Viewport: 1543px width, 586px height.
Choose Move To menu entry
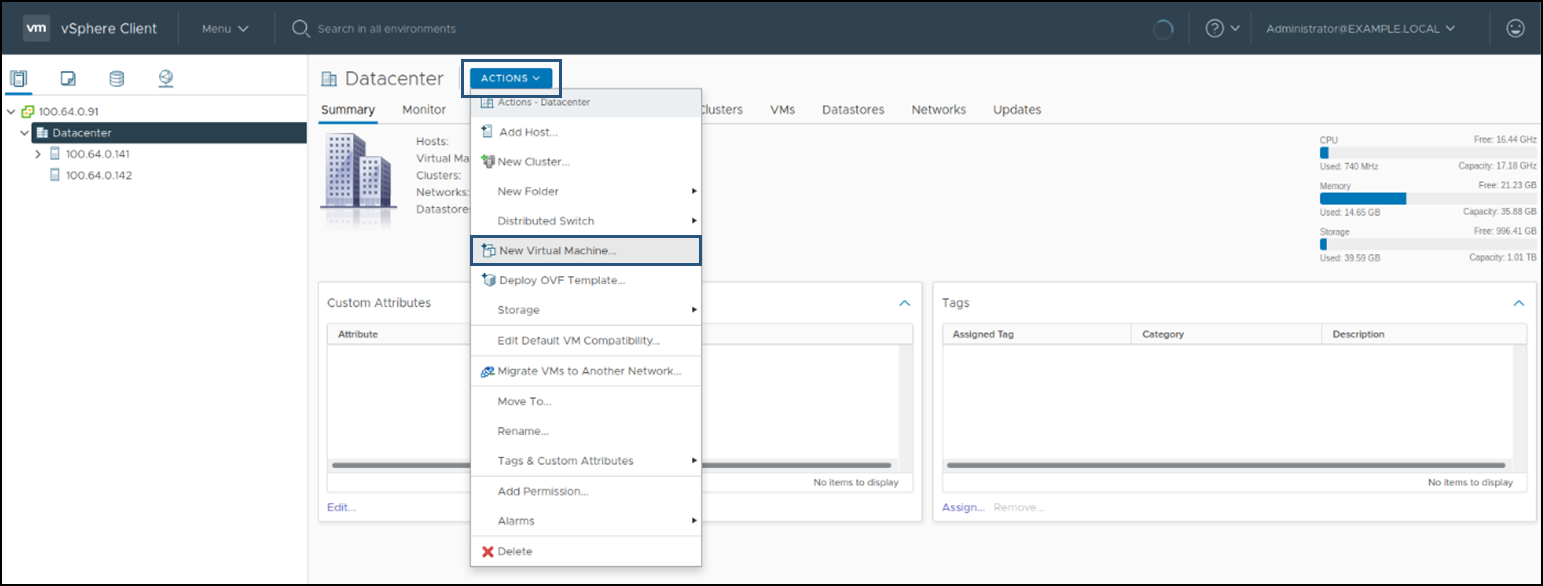pyautogui.click(x=586, y=401)
